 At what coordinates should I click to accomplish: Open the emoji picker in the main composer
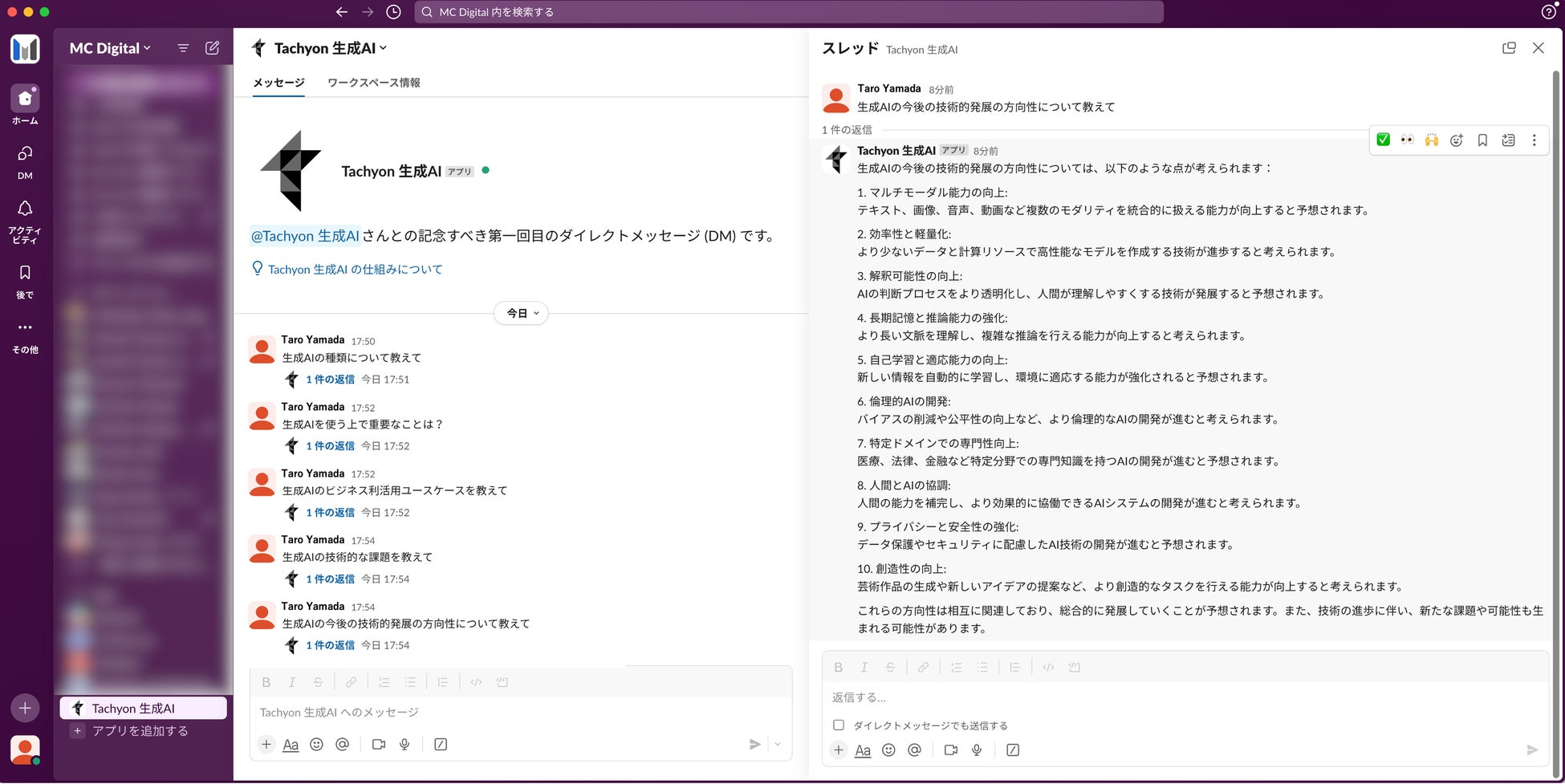tap(316, 744)
